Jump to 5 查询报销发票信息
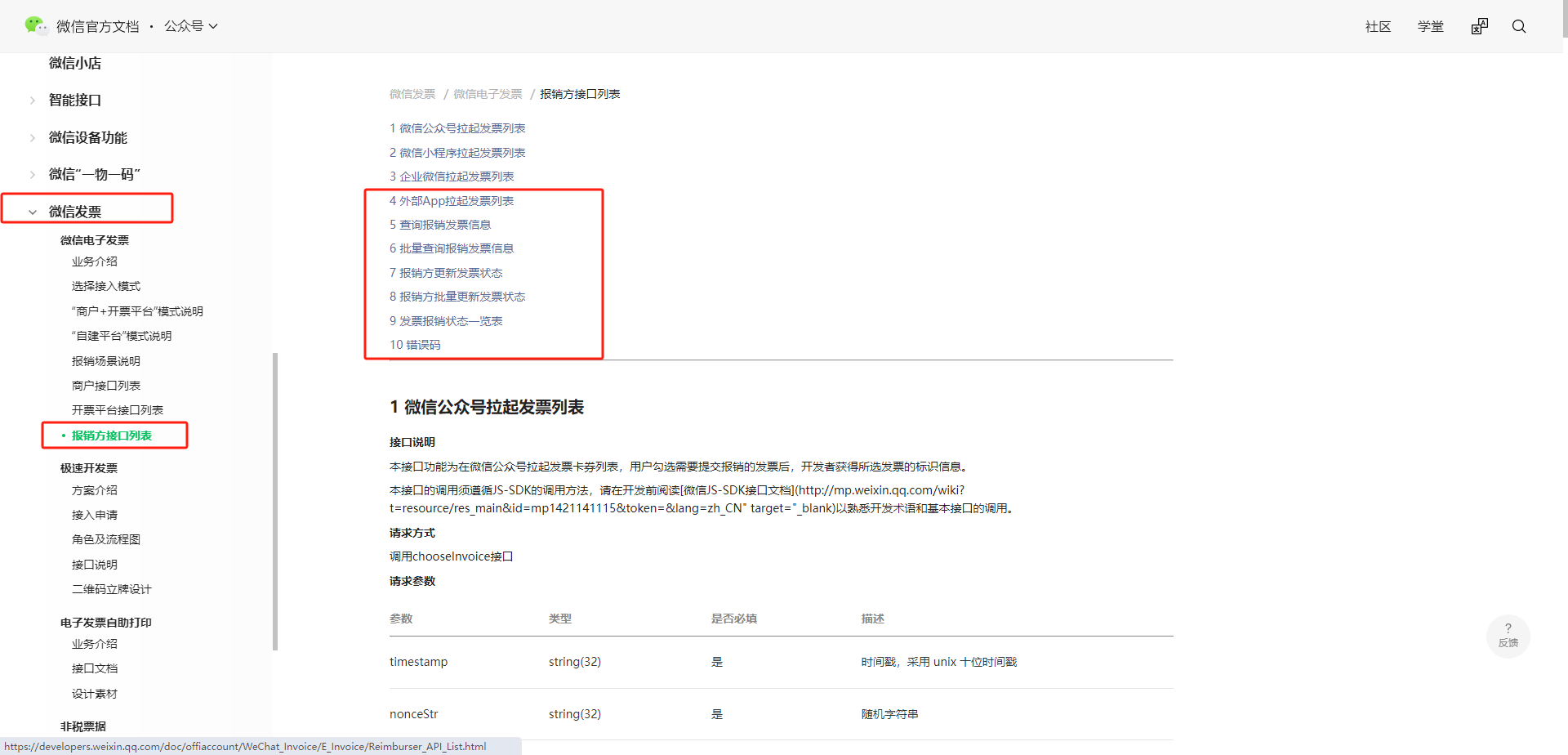The width and height of the screenshot is (1568, 755). click(x=440, y=225)
